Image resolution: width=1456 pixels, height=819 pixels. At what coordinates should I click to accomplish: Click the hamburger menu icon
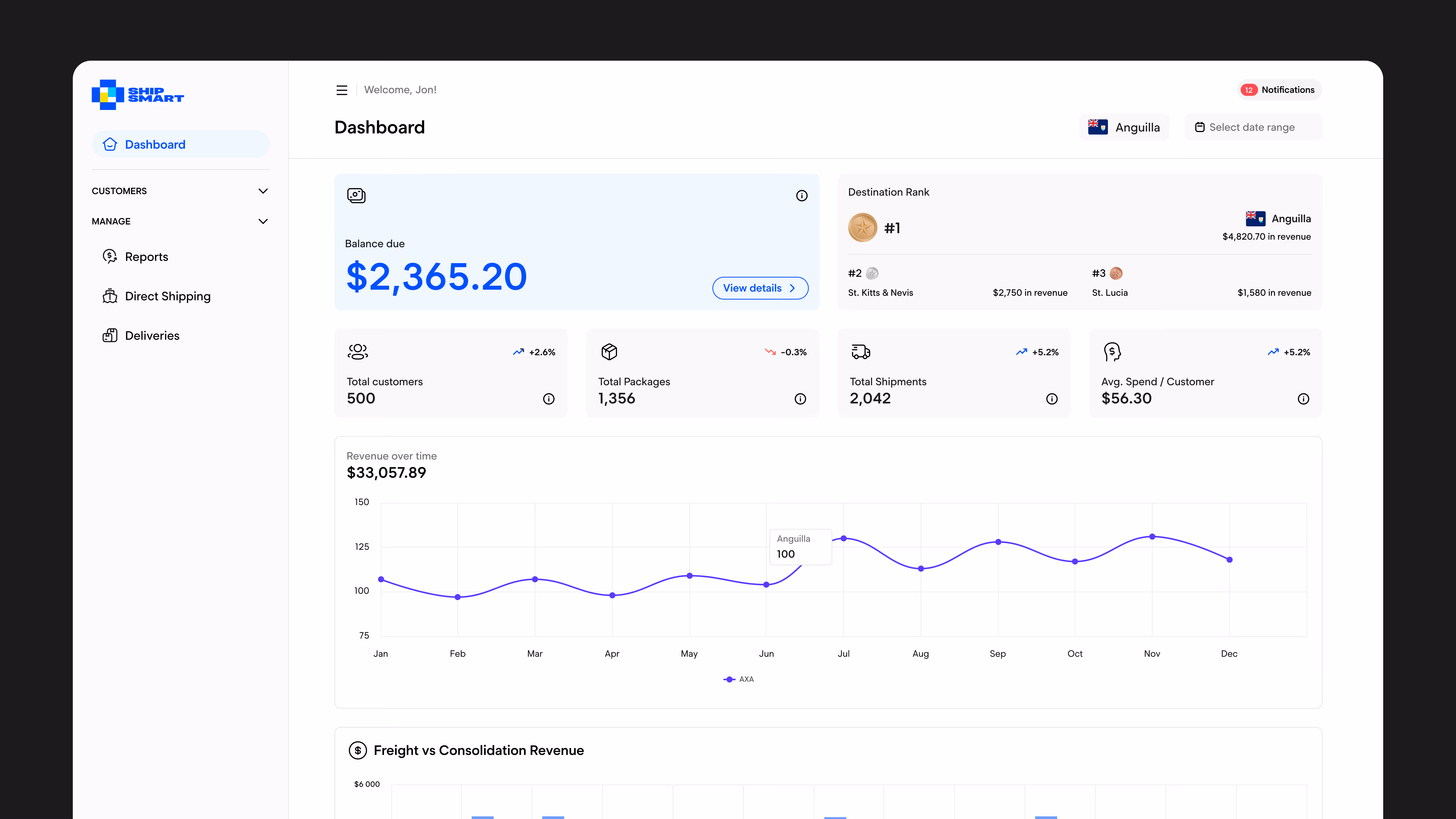click(342, 90)
